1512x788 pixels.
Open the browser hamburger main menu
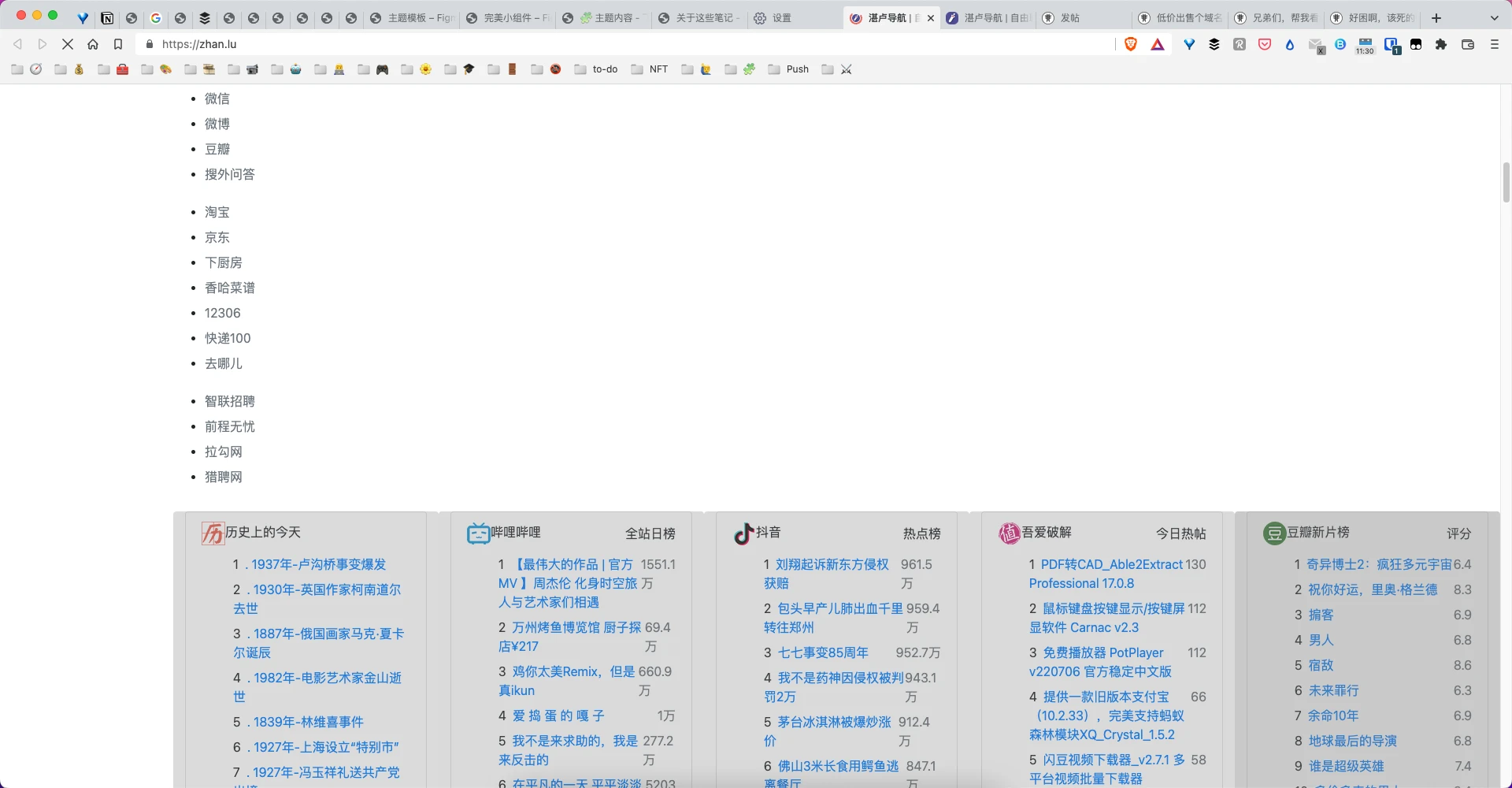tap(1495, 45)
